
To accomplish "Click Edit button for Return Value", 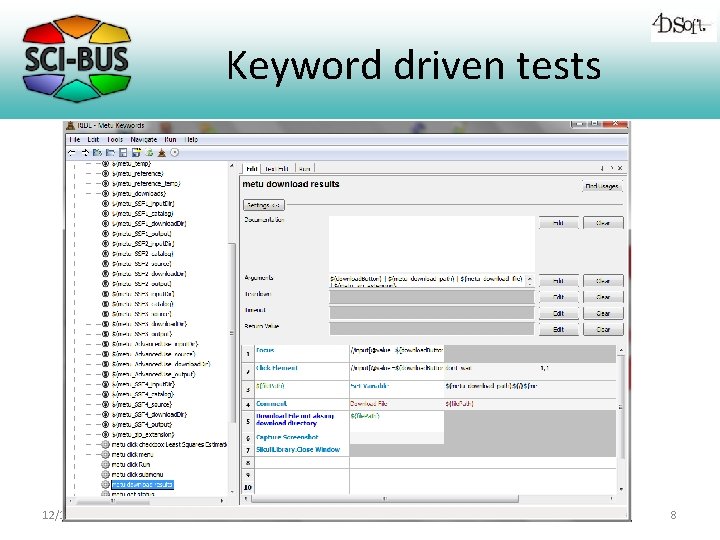I will click(x=558, y=329).
